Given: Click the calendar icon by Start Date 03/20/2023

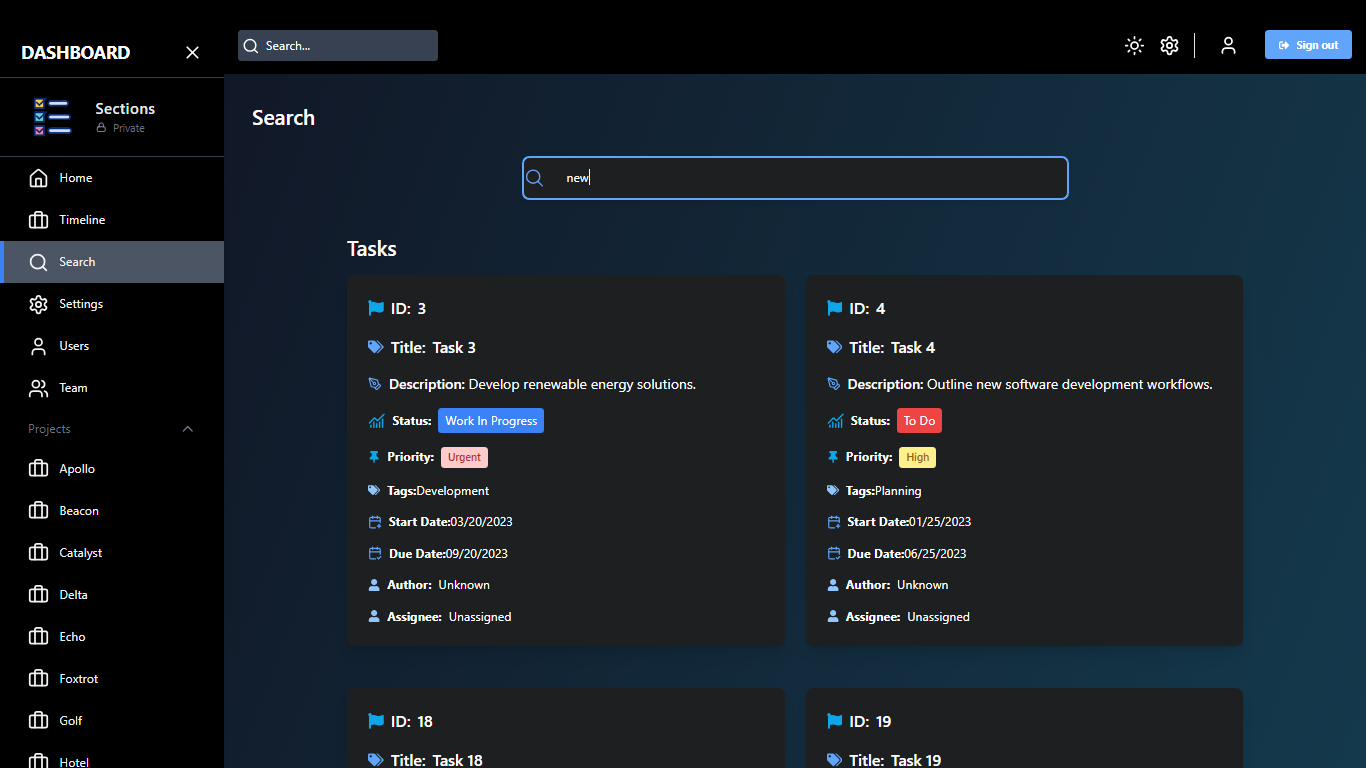Looking at the screenshot, I should coord(375,522).
